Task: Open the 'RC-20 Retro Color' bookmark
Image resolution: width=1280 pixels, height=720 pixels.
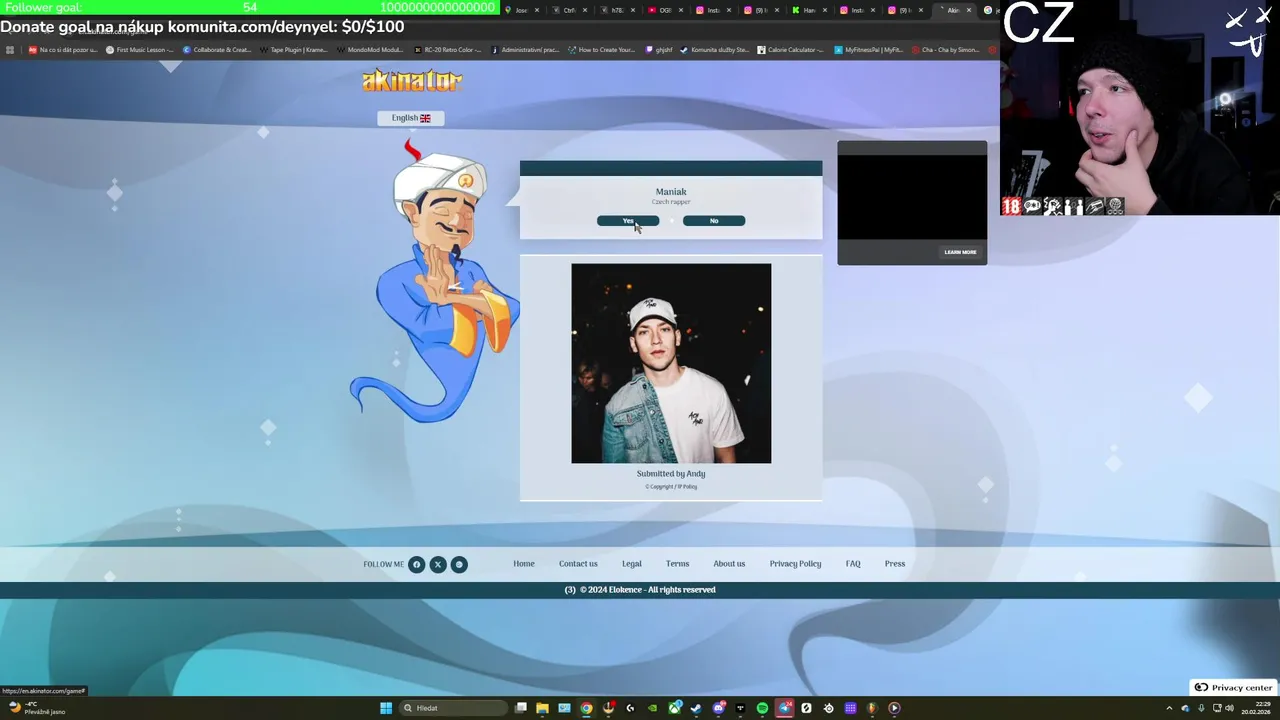Action: pos(447,50)
